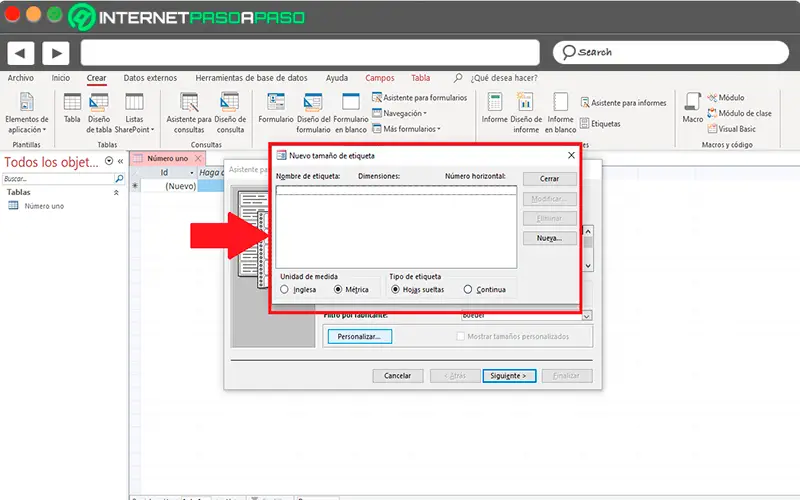Click the Search box at top right
The image size is (800, 500).
(671, 52)
